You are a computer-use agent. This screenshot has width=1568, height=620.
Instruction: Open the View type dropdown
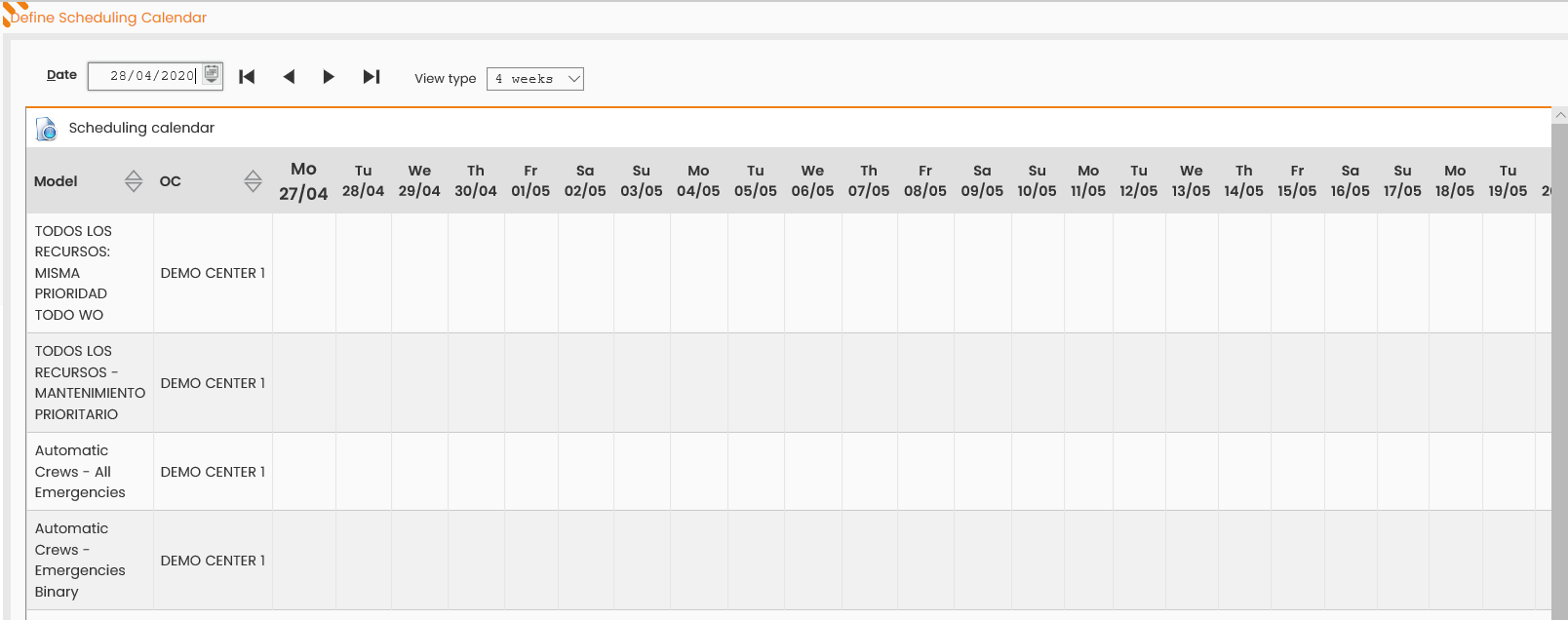pos(535,79)
